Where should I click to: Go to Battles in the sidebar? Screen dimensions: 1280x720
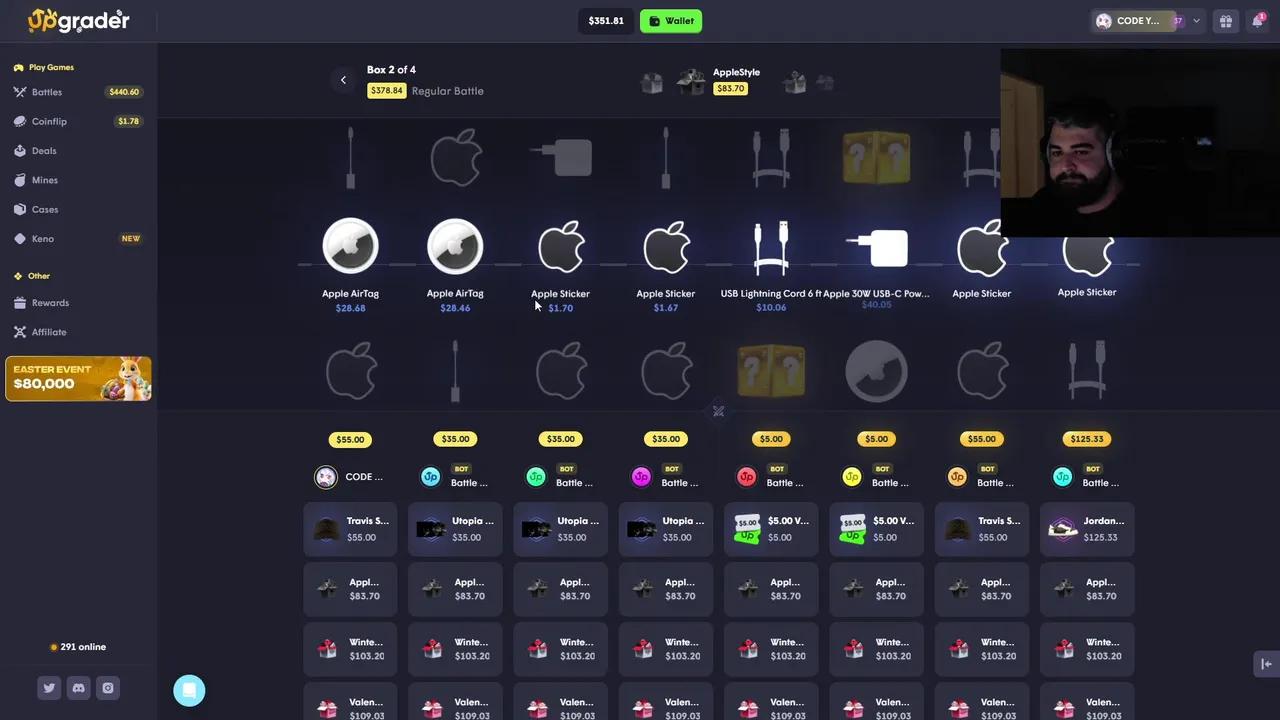coord(47,92)
